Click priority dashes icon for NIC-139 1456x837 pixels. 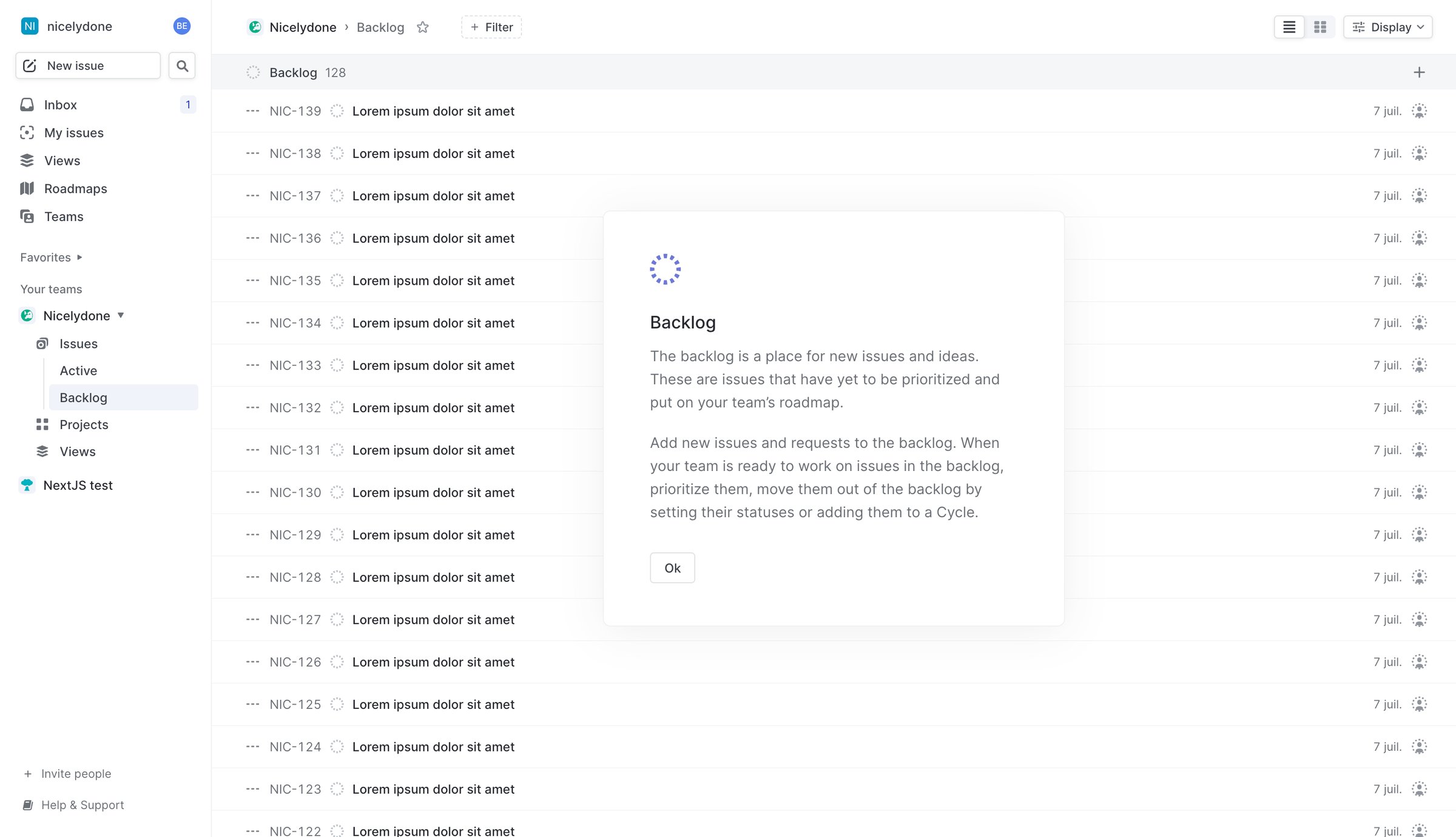point(253,111)
